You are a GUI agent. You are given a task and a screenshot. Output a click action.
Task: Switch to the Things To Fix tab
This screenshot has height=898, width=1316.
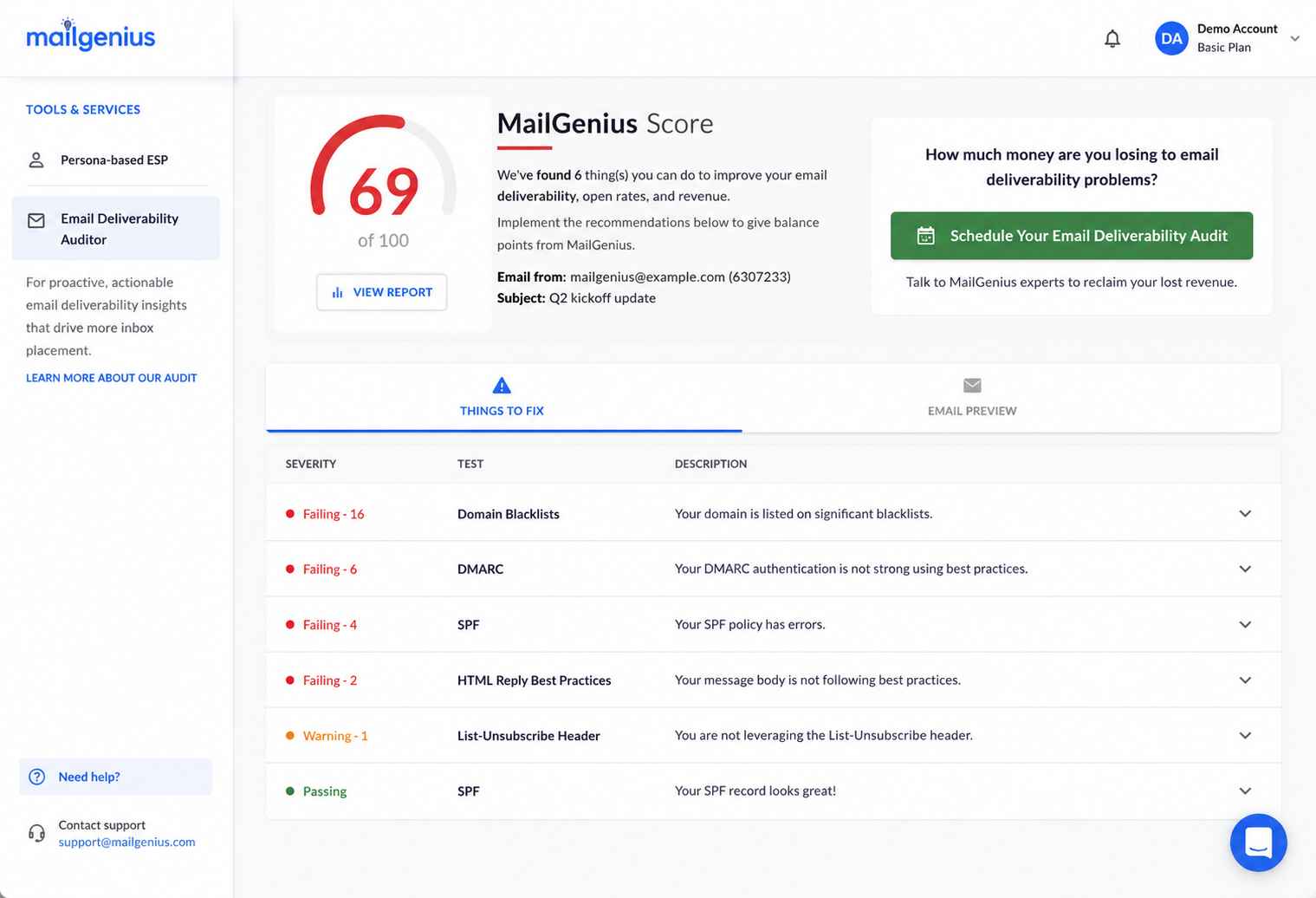click(x=502, y=397)
